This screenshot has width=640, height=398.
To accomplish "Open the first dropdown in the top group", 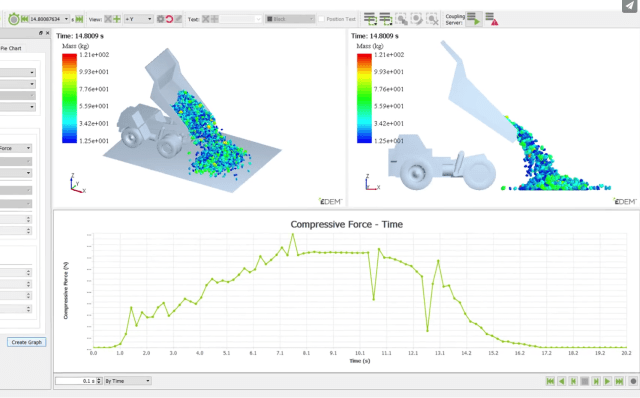I will pos(18,73).
